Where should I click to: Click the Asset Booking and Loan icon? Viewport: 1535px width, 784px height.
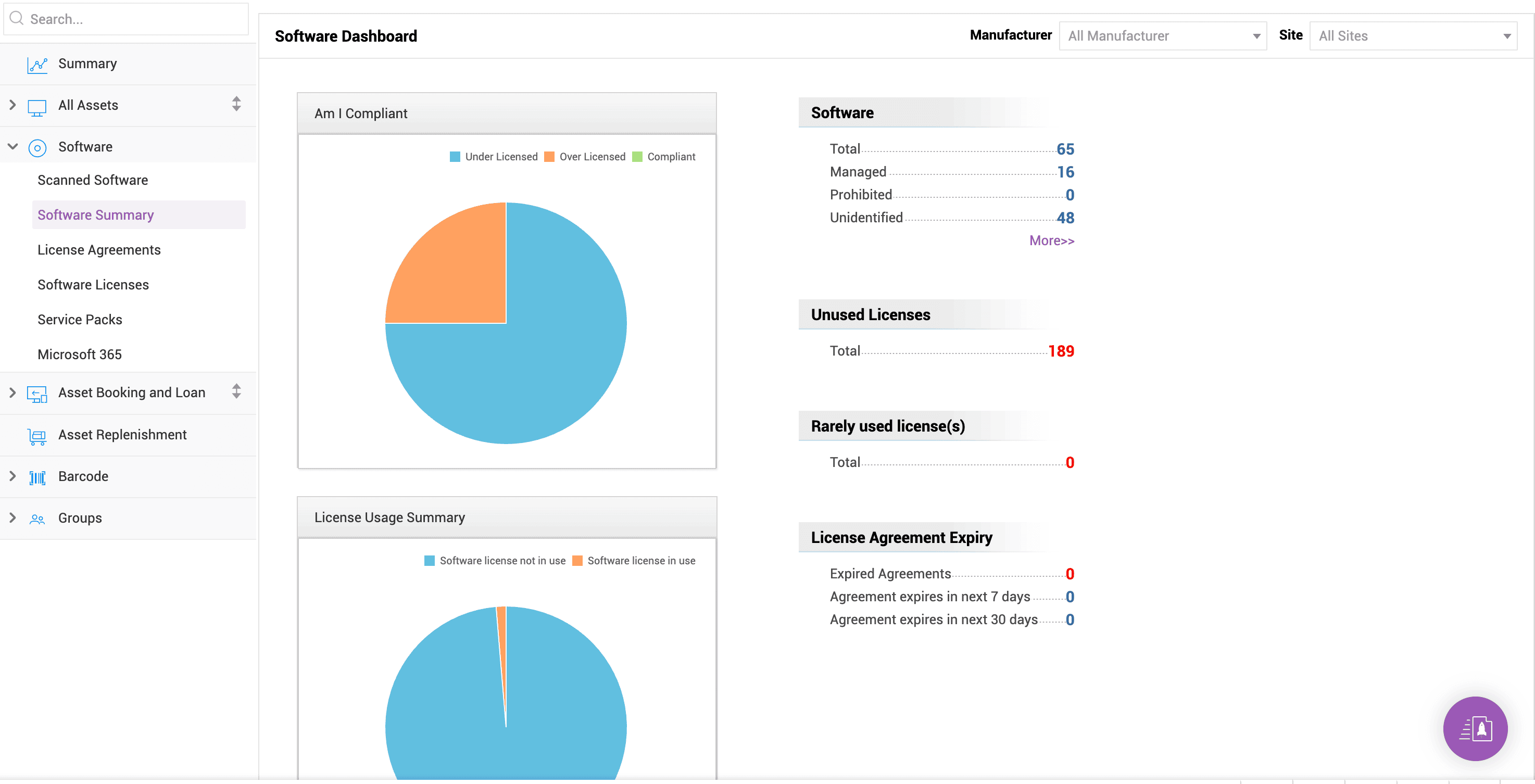pos(37,394)
